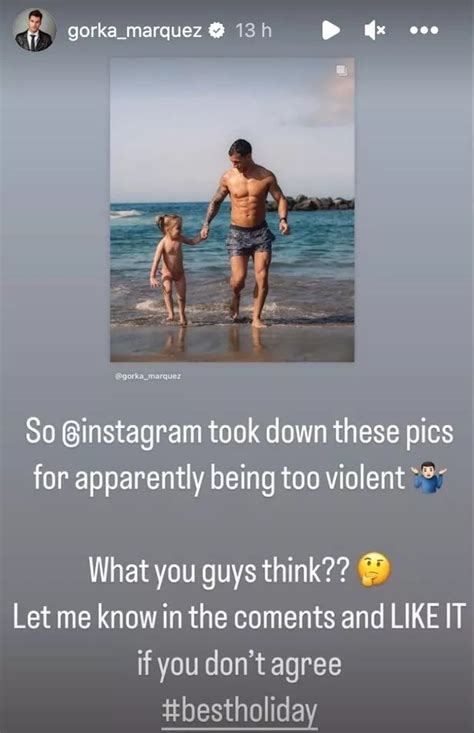Tap the "What you guys think??" text
Screen dimensions: 474x733
[x=219, y=571]
